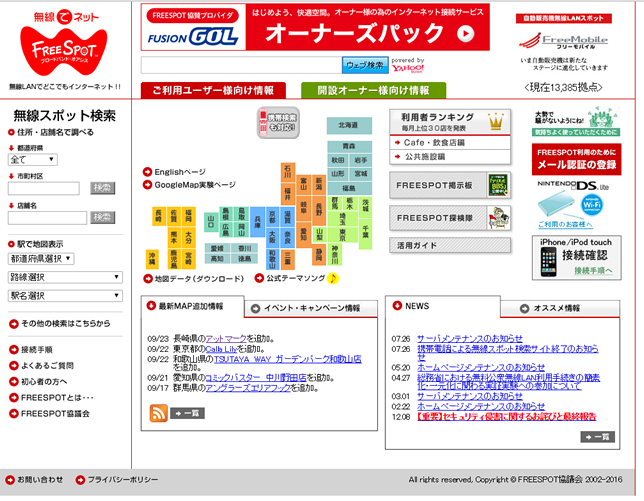The image size is (644, 501).
Task: Open the privacy policy footer link
Action: pos(117,480)
